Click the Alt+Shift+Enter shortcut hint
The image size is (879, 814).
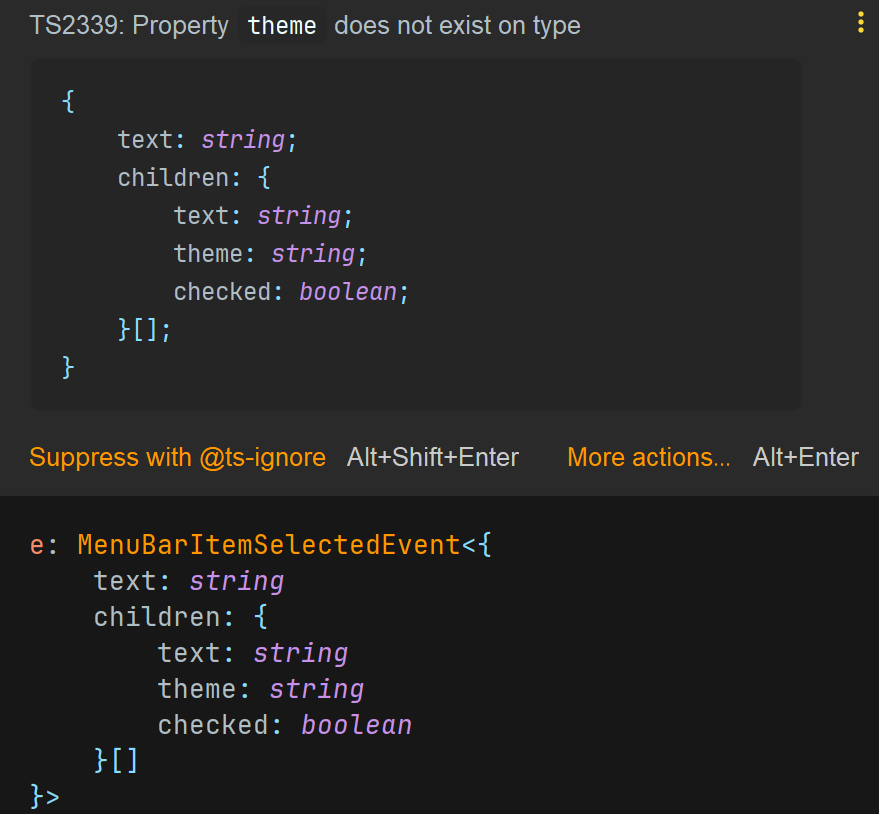click(432, 458)
